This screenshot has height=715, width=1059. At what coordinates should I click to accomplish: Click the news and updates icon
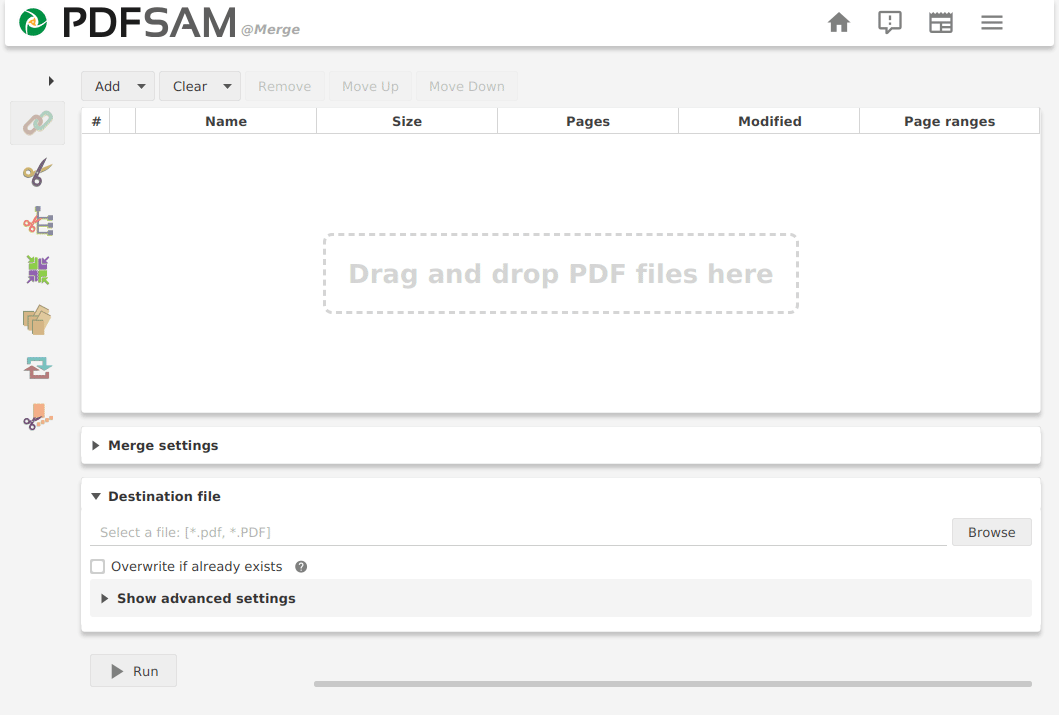[940, 22]
